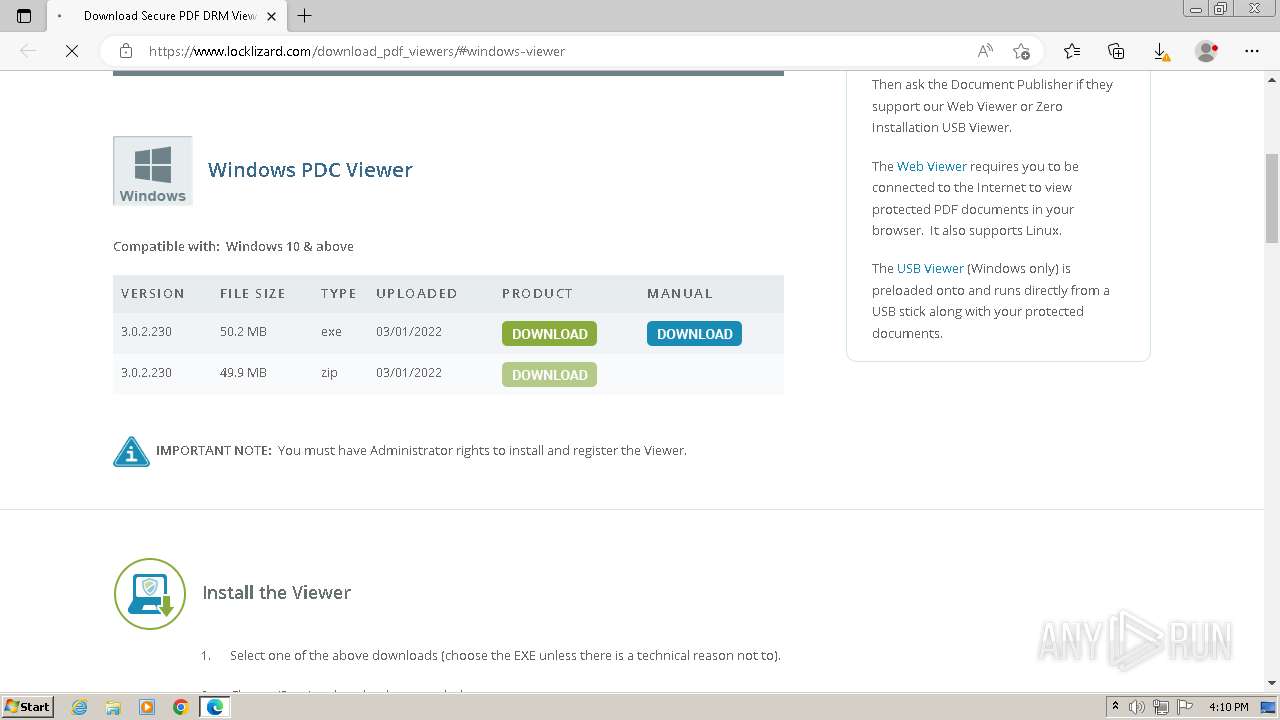Click the Windows logo image
Viewport: 1280px width, 720px height.
tap(153, 171)
